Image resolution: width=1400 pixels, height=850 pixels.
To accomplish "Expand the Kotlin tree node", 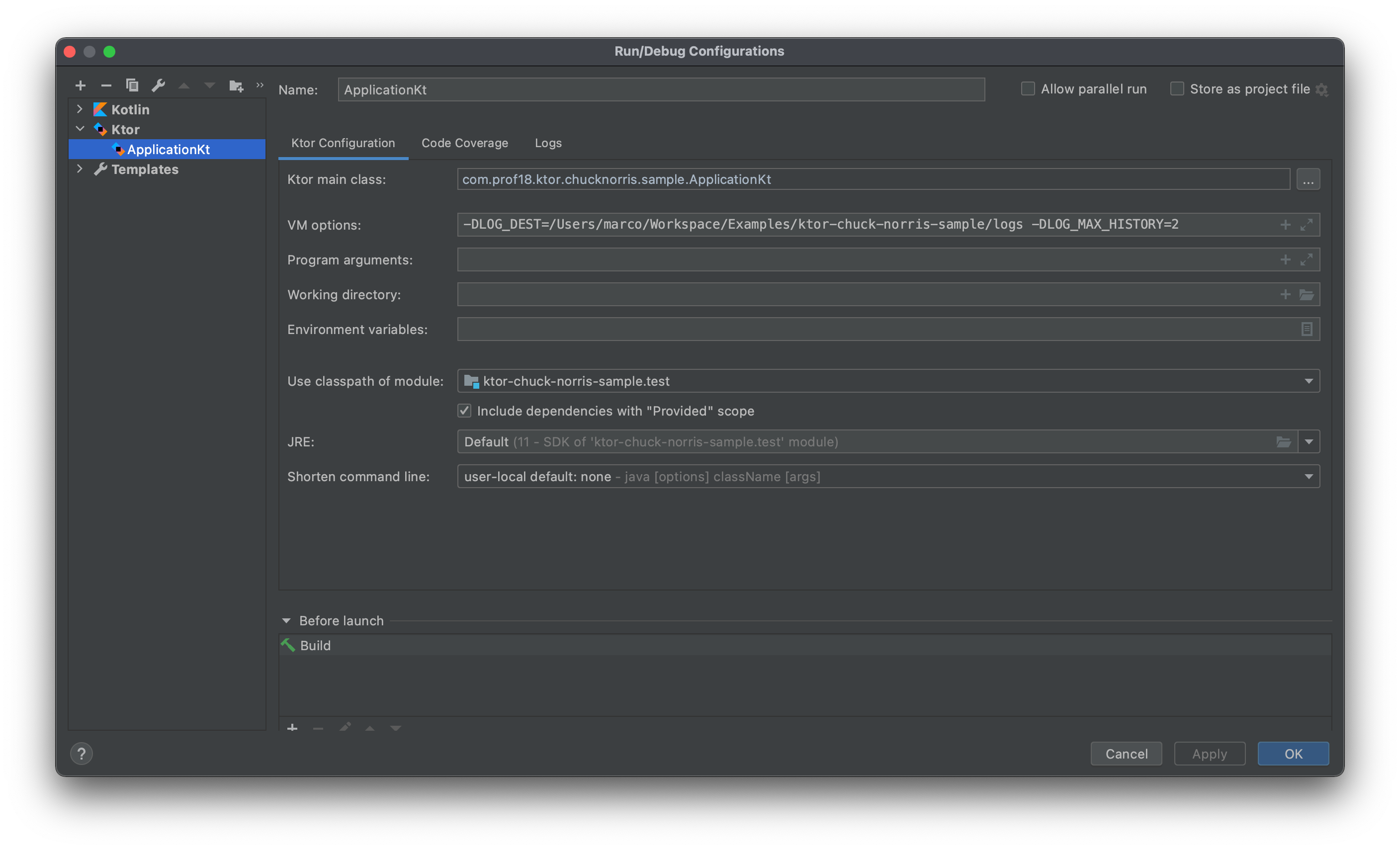I will (x=80, y=109).
